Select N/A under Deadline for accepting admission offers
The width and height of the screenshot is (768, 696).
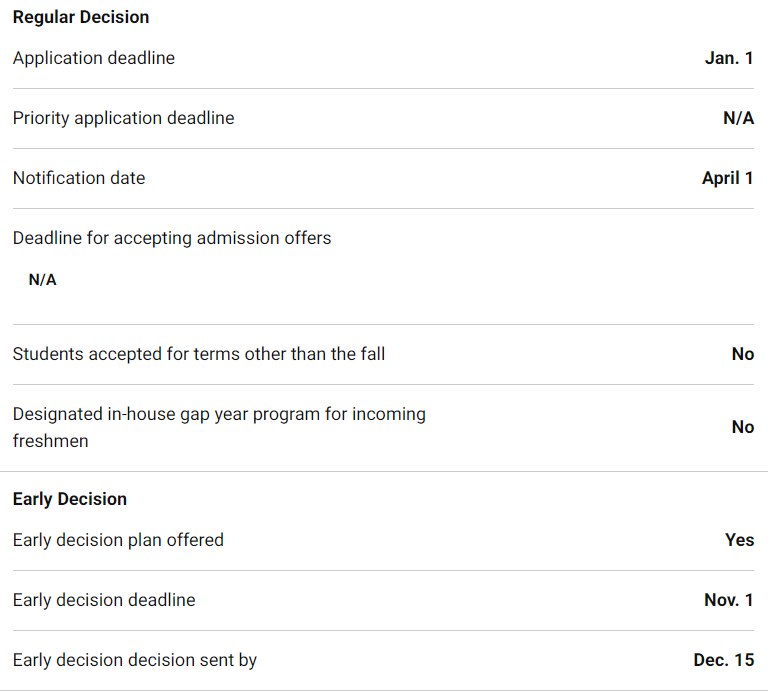(x=42, y=280)
